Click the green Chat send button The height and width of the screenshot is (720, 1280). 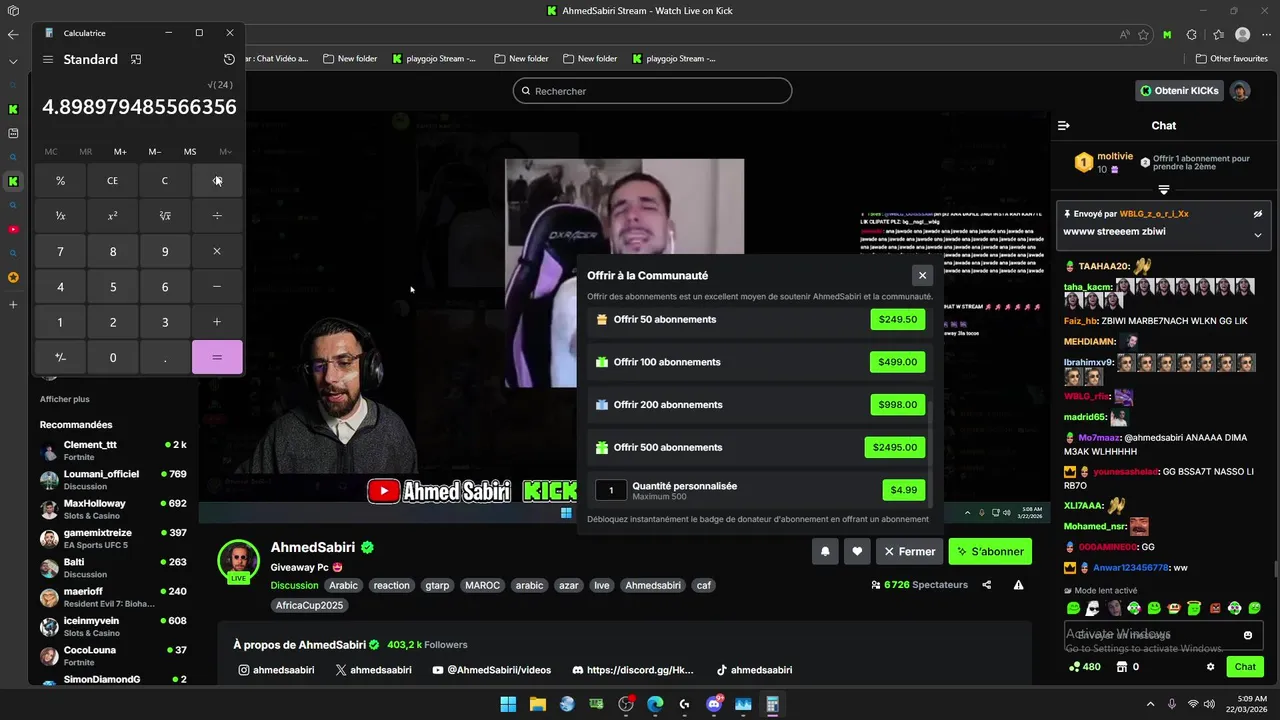click(x=1245, y=667)
